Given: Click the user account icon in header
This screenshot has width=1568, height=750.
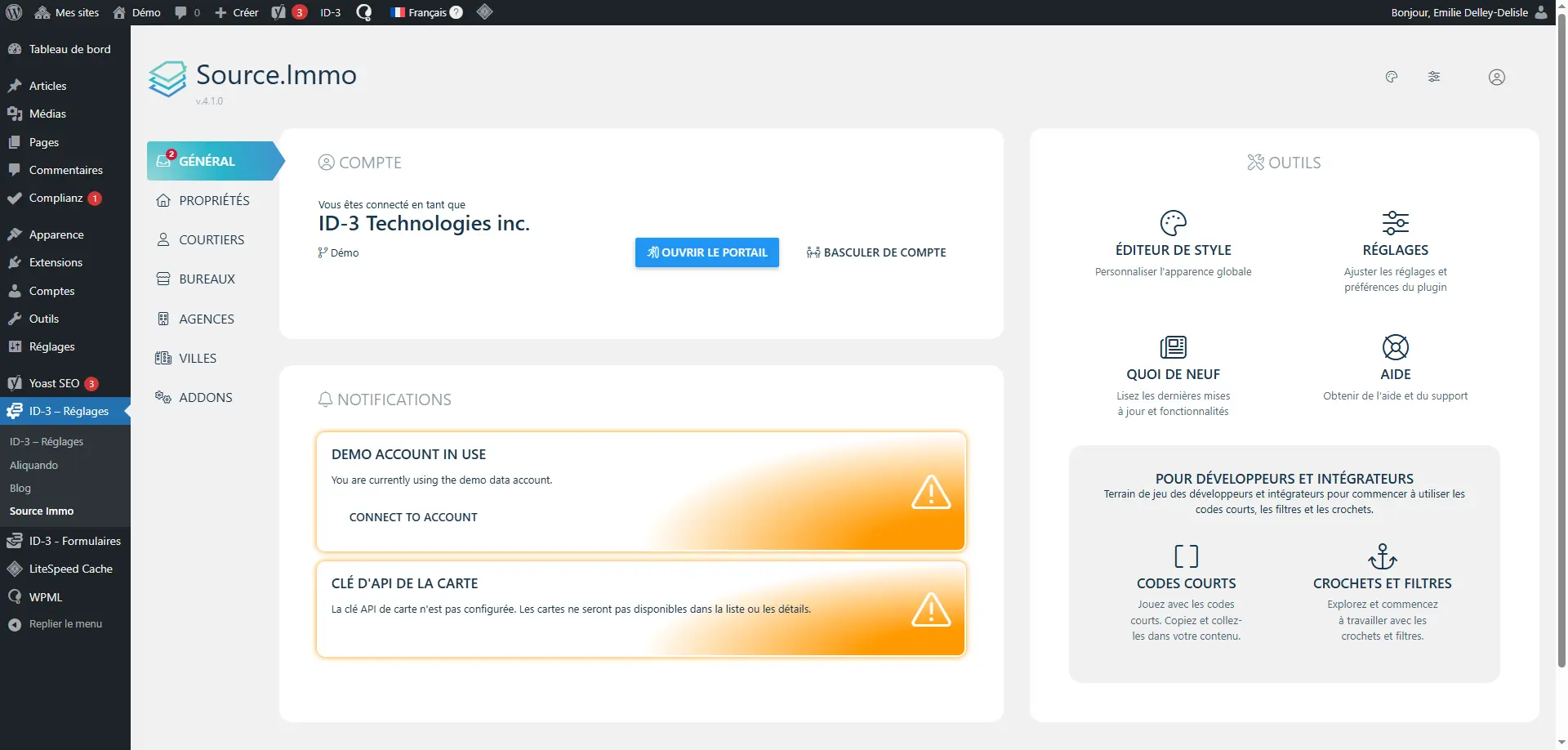Looking at the screenshot, I should (x=1497, y=77).
